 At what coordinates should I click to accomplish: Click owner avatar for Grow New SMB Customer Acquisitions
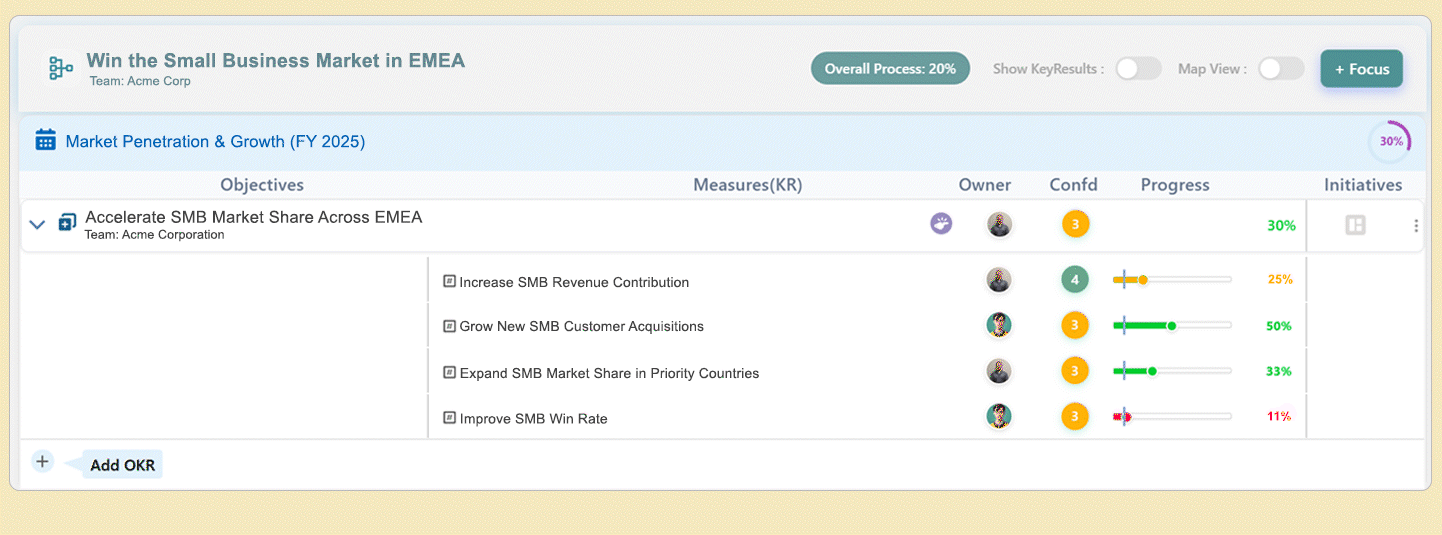(x=998, y=325)
